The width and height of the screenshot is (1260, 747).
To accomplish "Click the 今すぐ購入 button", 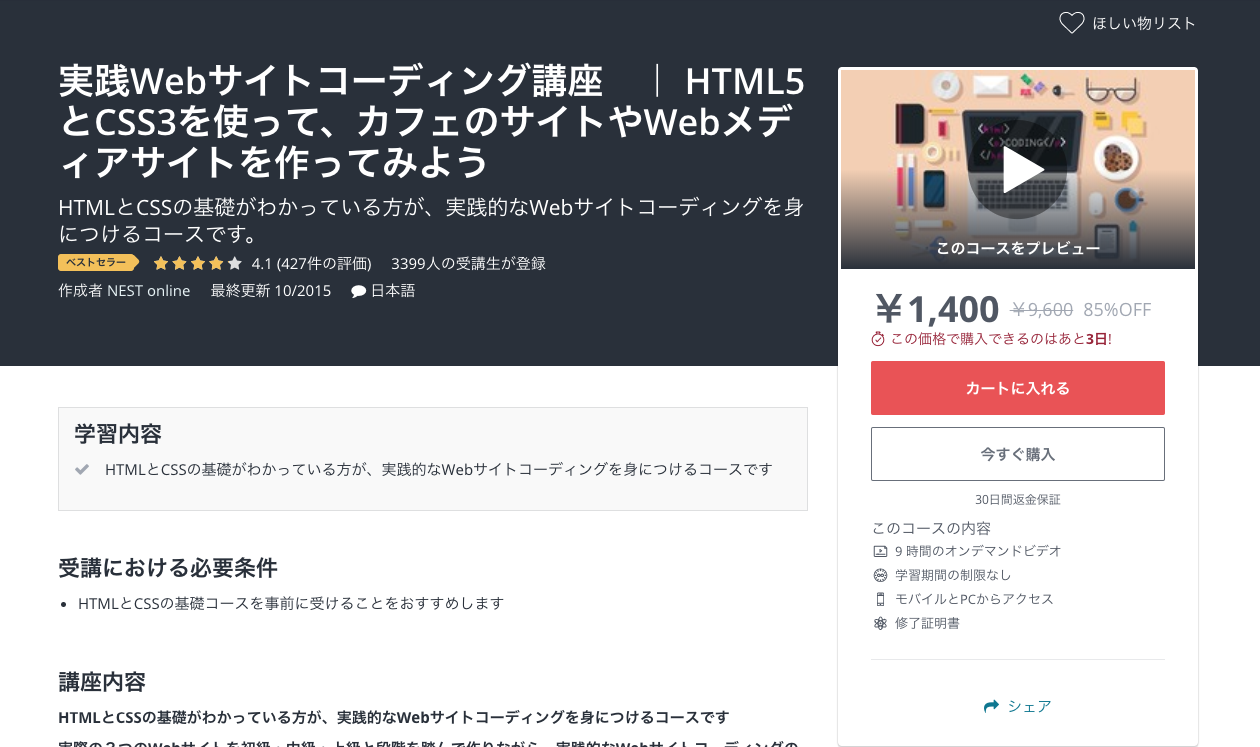I will point(1018,454).
